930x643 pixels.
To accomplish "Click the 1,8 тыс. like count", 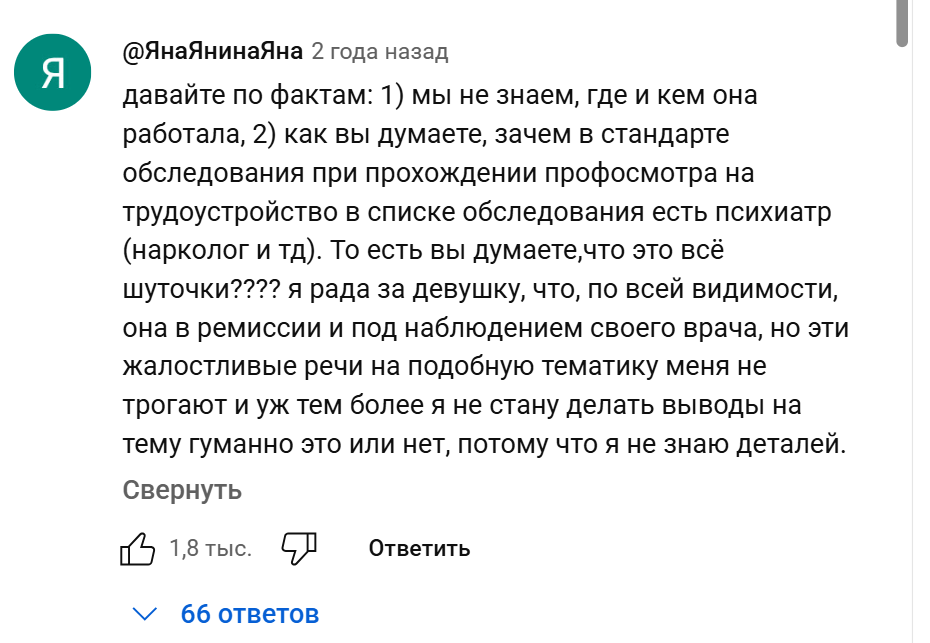I will tap(211, 549).
